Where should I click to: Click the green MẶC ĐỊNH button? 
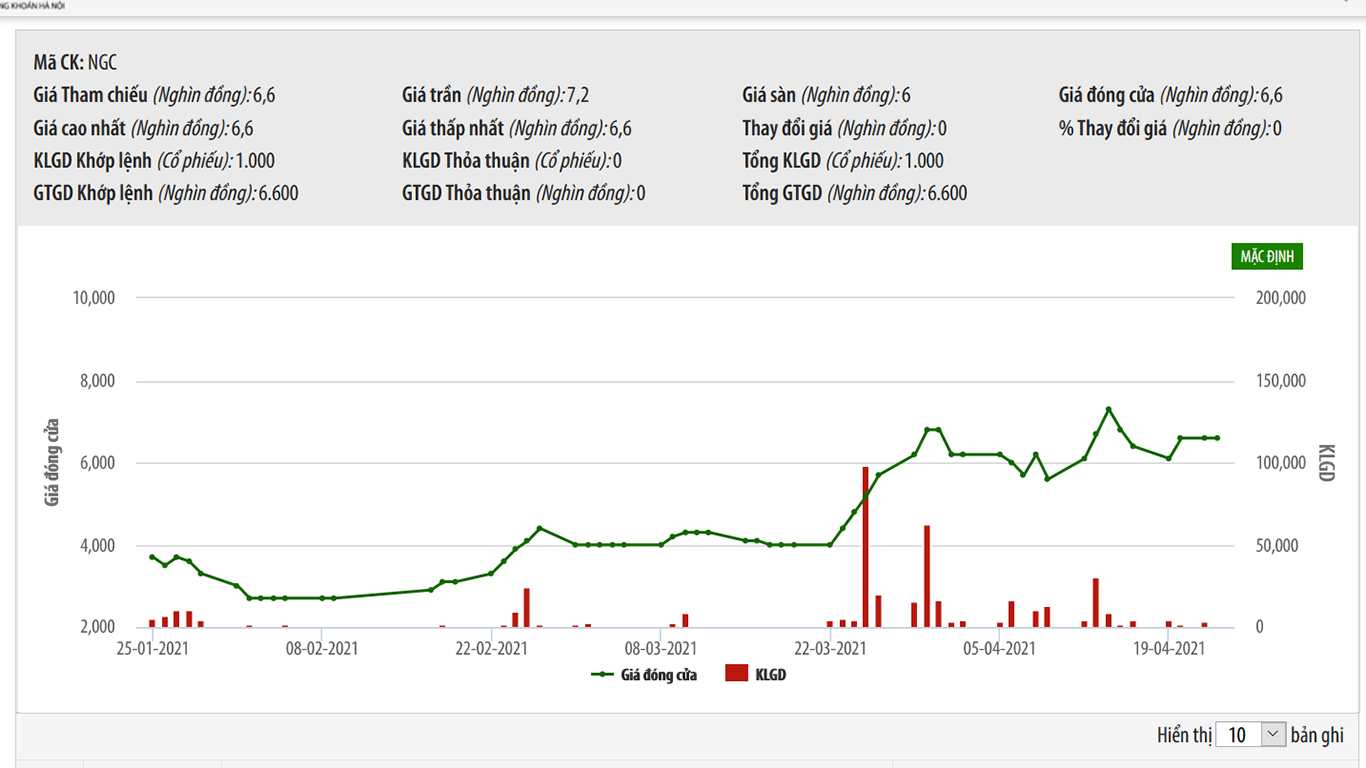(1266, 257)
